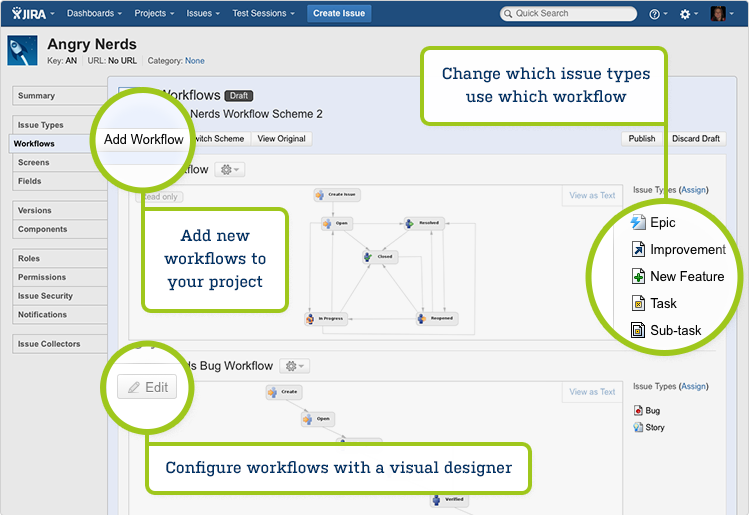This screenshot has height=515, width=749.
Task: Click Assign link above Bug issue type
Action: pyautogui.click(x=693, y=386)
